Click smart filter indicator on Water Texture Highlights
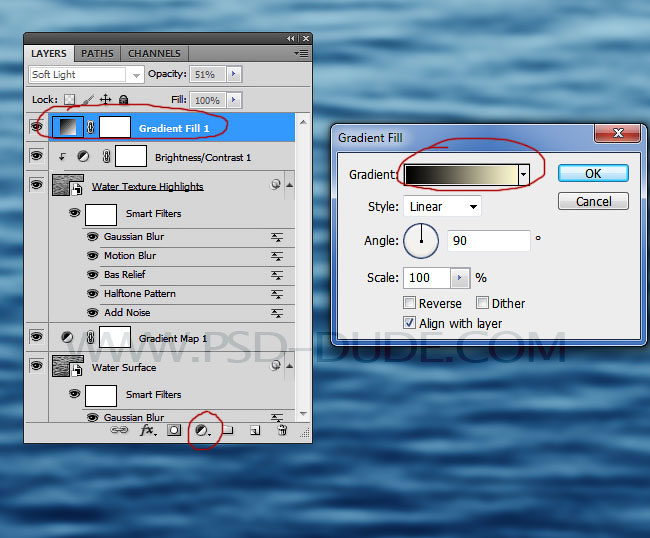 (275, 184)
